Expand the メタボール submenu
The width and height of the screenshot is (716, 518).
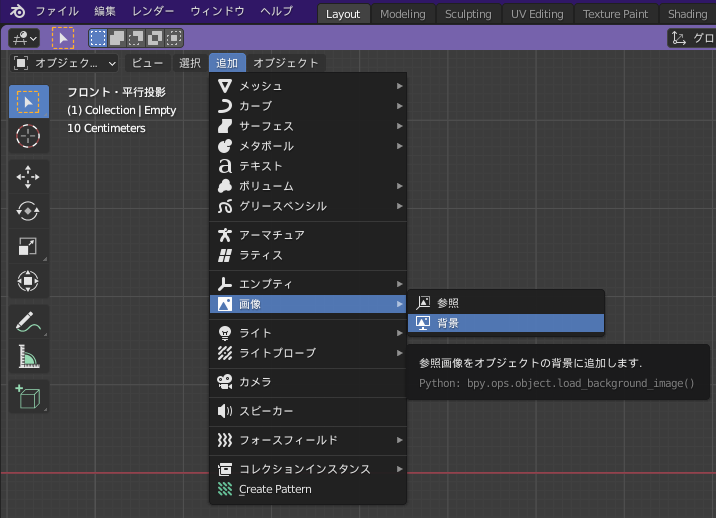[308, 146]
